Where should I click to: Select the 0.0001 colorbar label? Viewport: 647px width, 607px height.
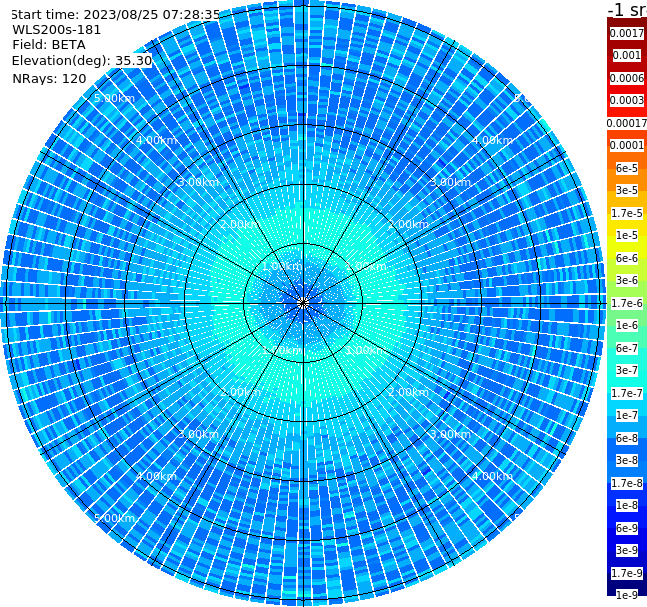627,145
